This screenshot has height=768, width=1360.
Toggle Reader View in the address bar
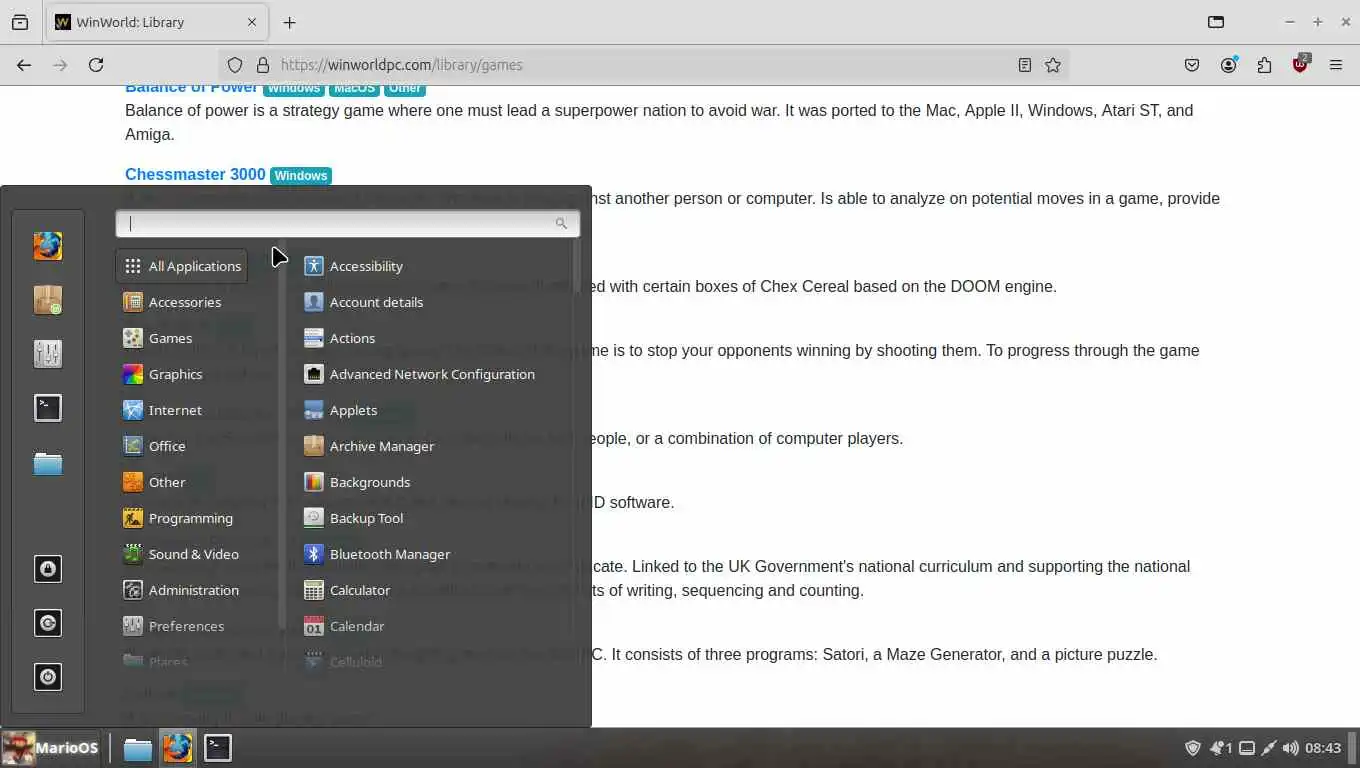point(1025,65)
